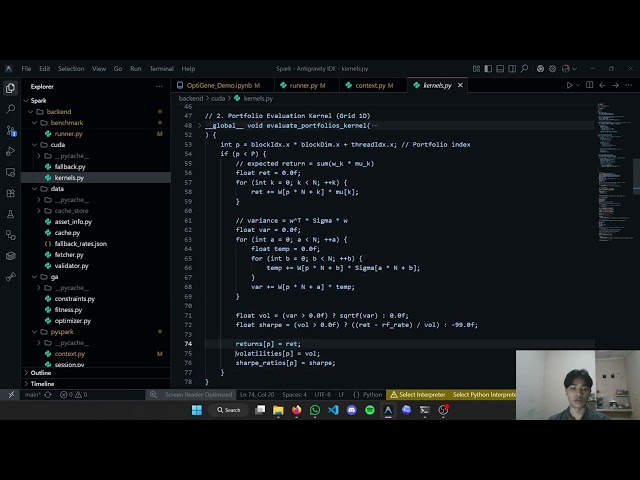Click the code minimap overview
This screenshot has height=480, width=640.
click(616, 171)
